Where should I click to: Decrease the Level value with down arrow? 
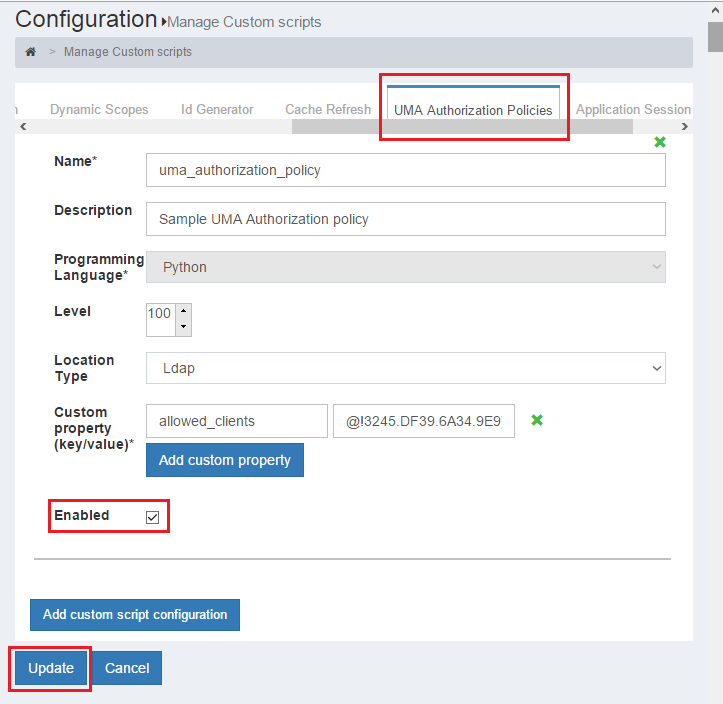[x=183, y=327]
